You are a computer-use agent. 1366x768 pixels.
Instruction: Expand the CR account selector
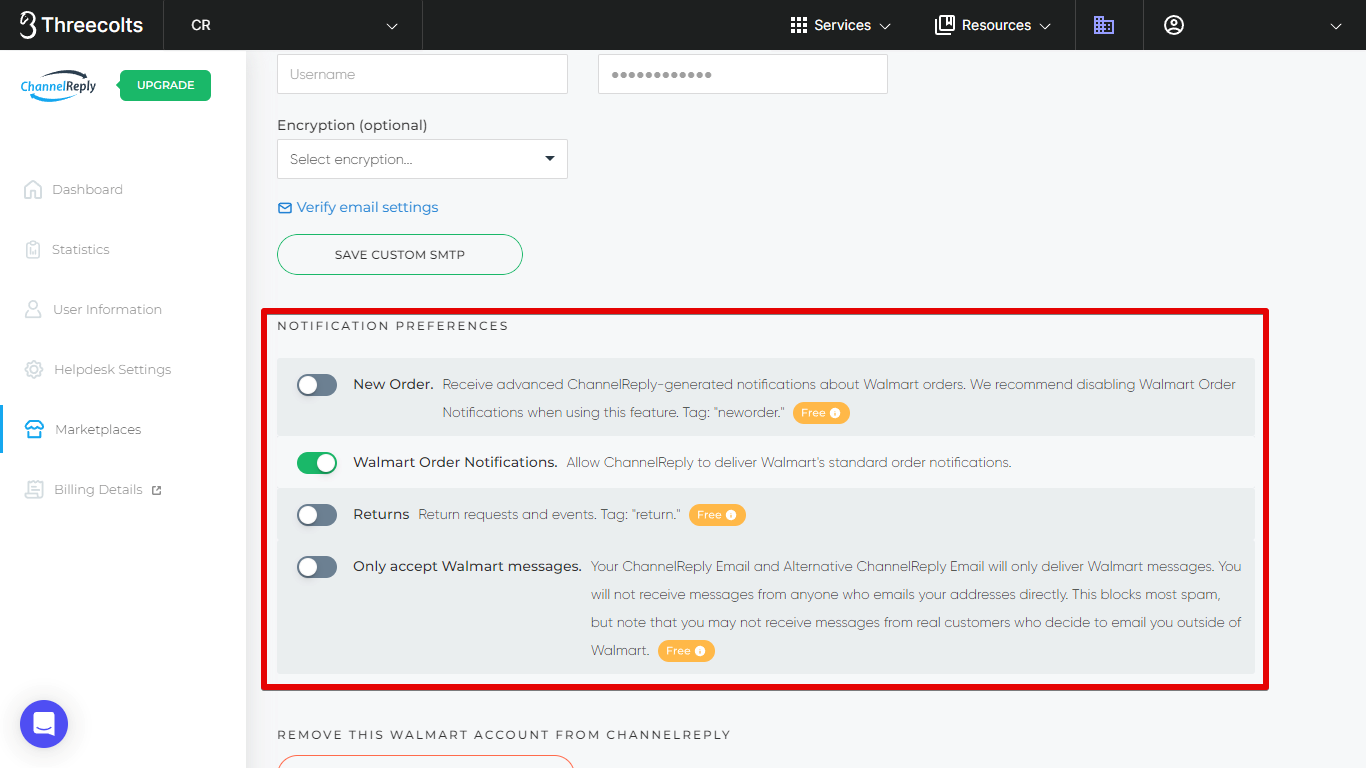click(x=293, y=25)
